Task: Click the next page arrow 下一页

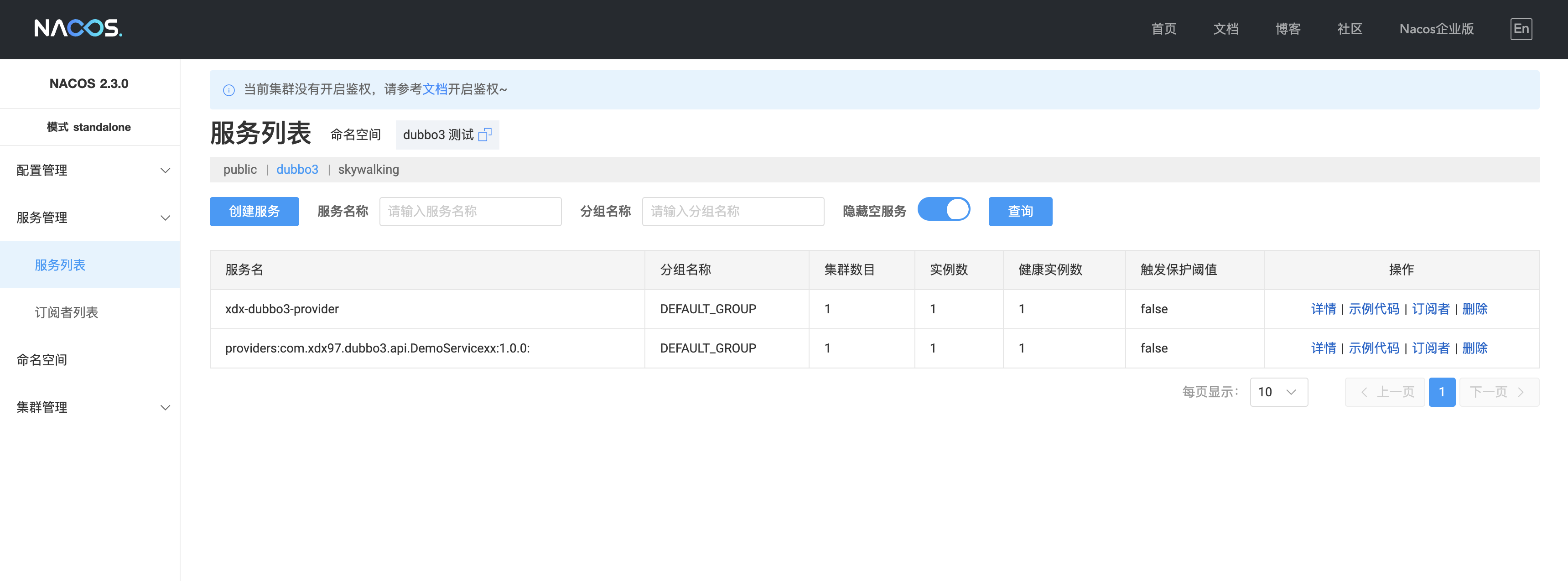Action: coord(1498,392)
